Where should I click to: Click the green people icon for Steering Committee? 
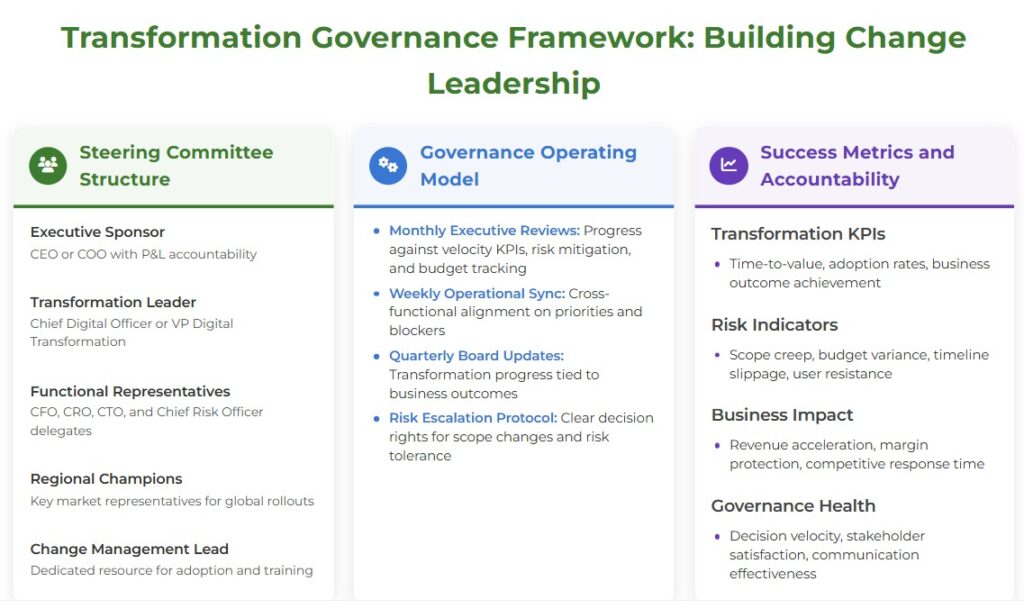[48, 166]
